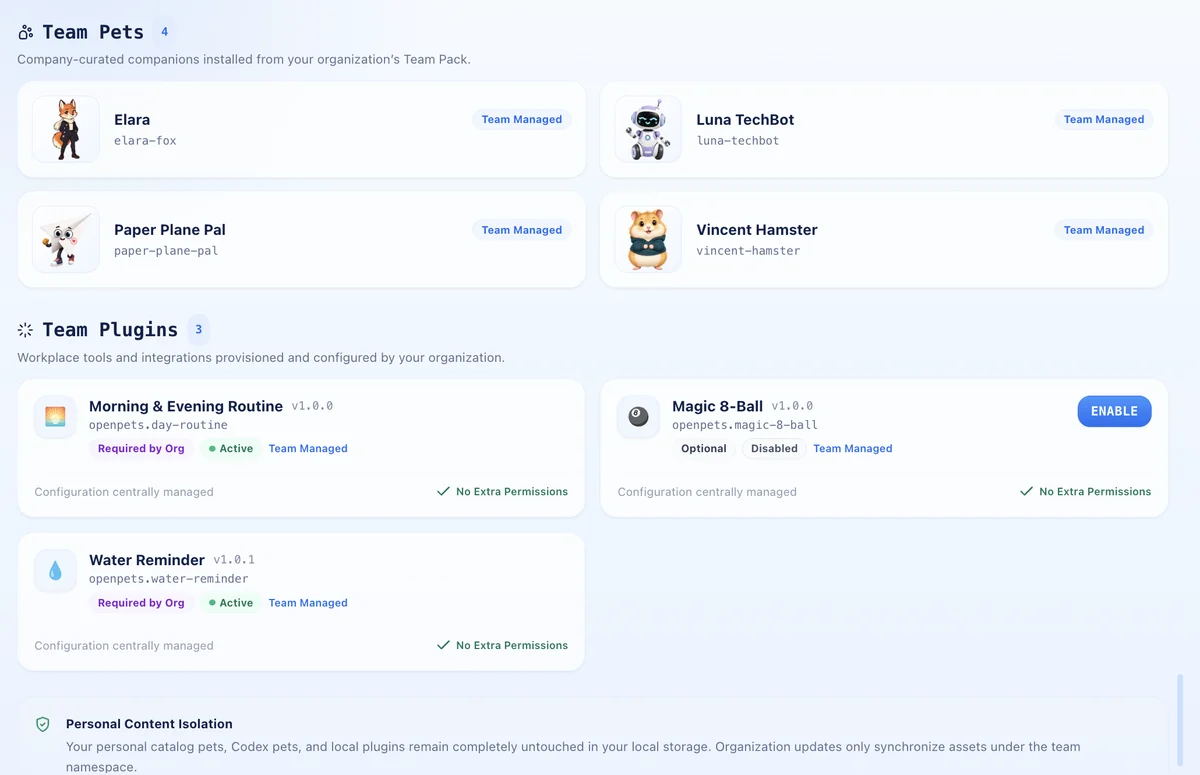1200x775 pixels.
Task: Click the Team Plugins count badge 3
Action: pos(199,329)
